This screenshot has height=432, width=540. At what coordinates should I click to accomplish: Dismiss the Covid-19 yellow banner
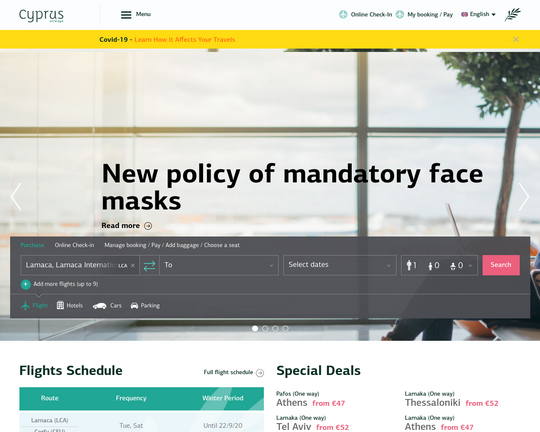coord(516,39)
